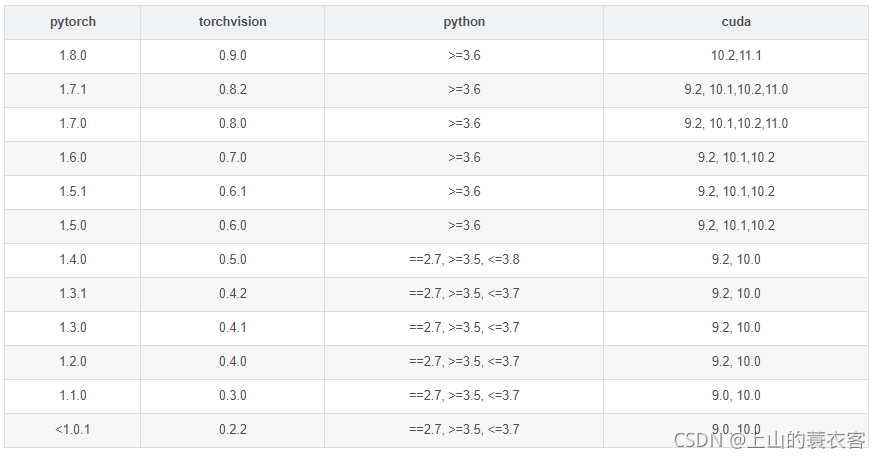Select the pytorch 1.4.0 cell
This screenshot has width=880, height=458.
tap(73, 260)
